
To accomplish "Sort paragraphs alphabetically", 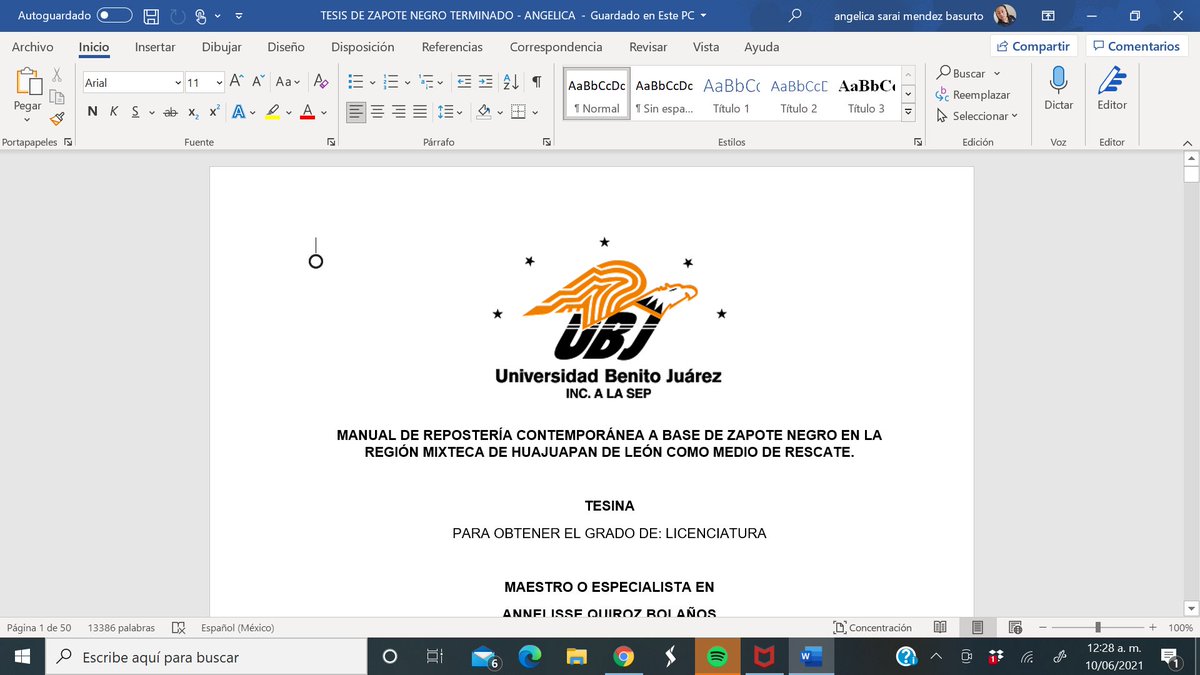I will (510, 83).
